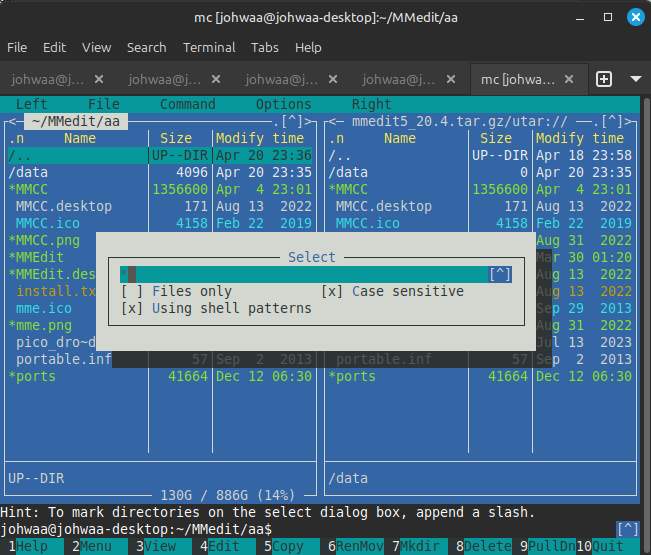Toggle the Files only checkbox
This screenshot has height=555, width=651.
pyautogui.click(x=132, y=291)
